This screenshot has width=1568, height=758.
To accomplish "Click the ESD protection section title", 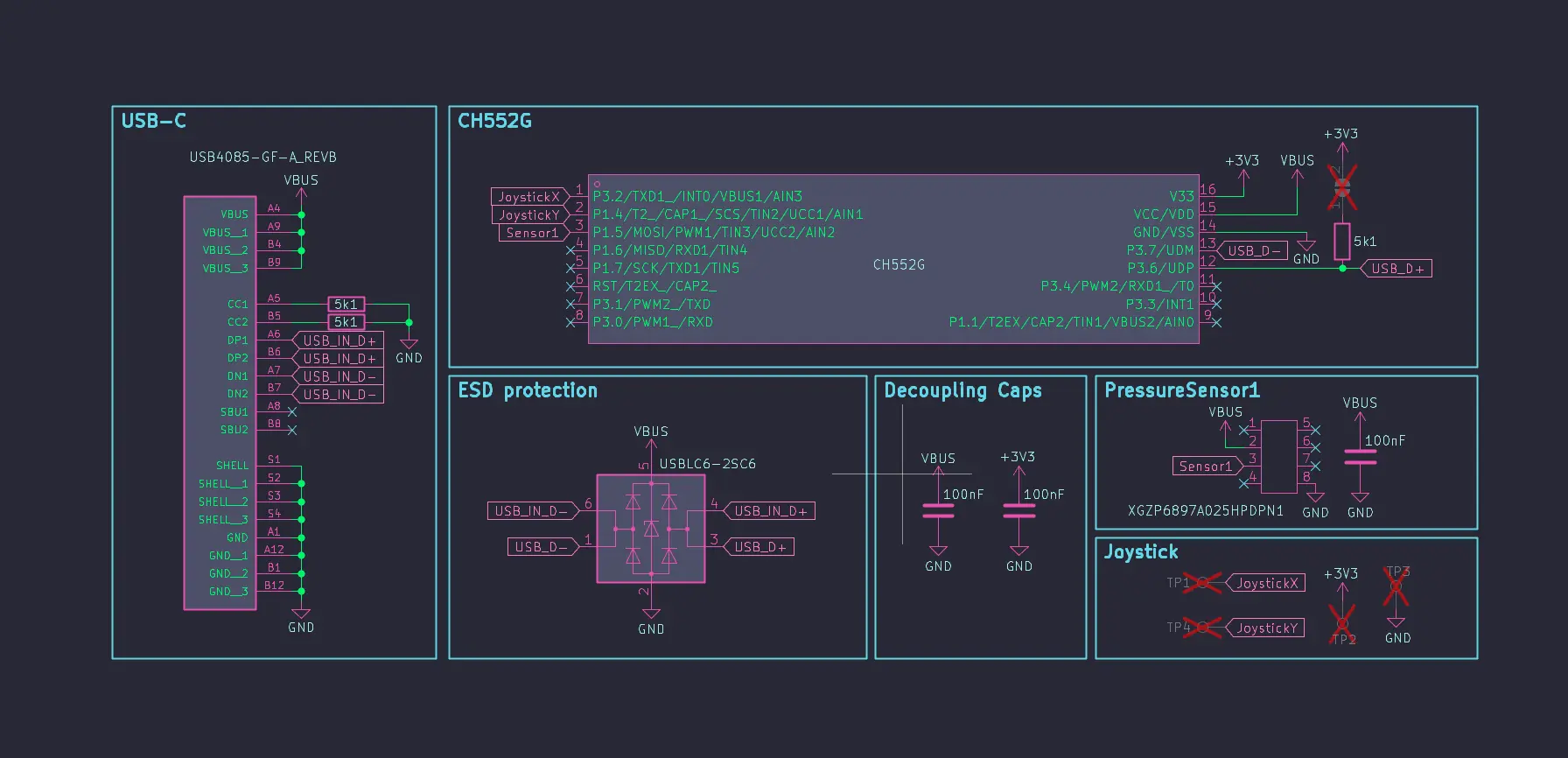I will point(528,390).
